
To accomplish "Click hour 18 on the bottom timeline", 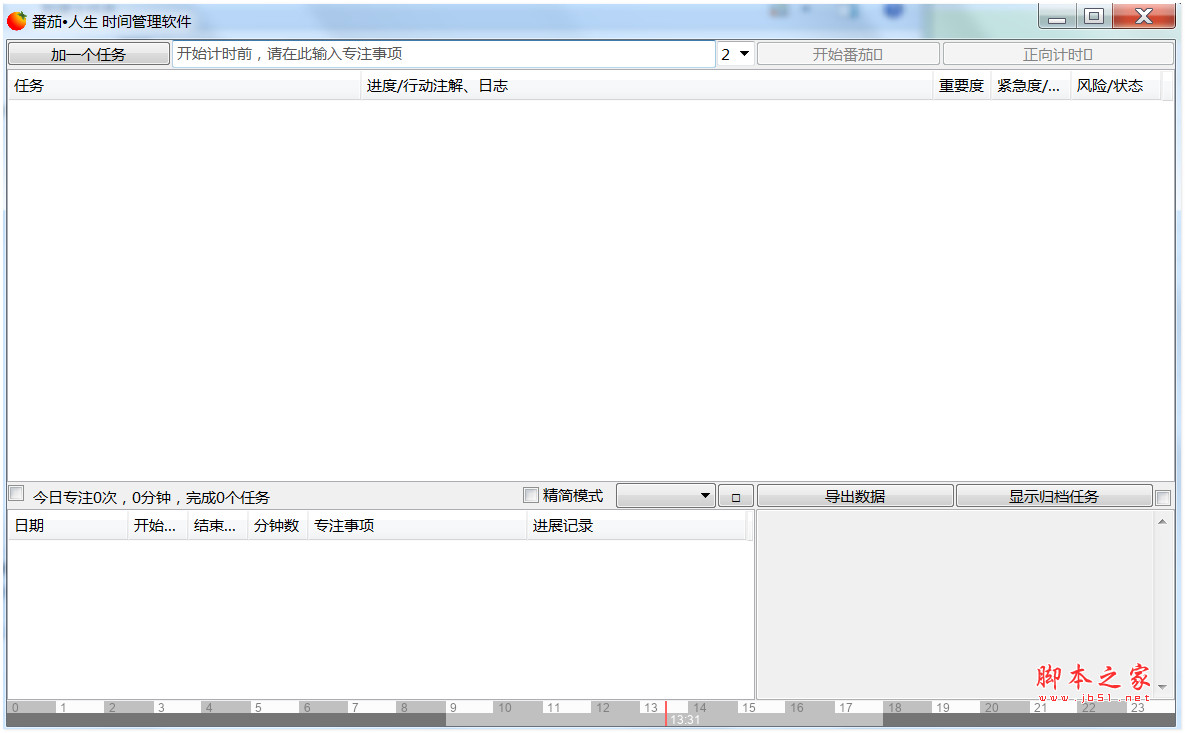I will [895, 707].
